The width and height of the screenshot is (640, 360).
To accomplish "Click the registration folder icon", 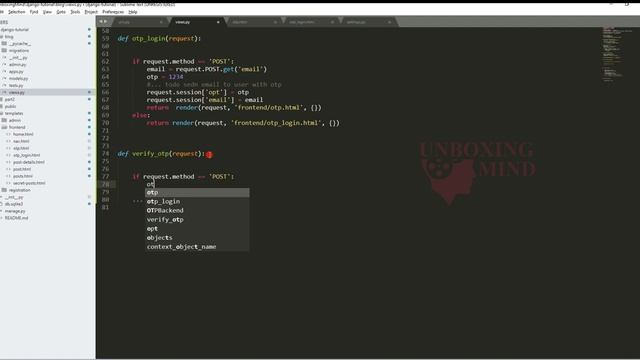I will coord(4,190).
